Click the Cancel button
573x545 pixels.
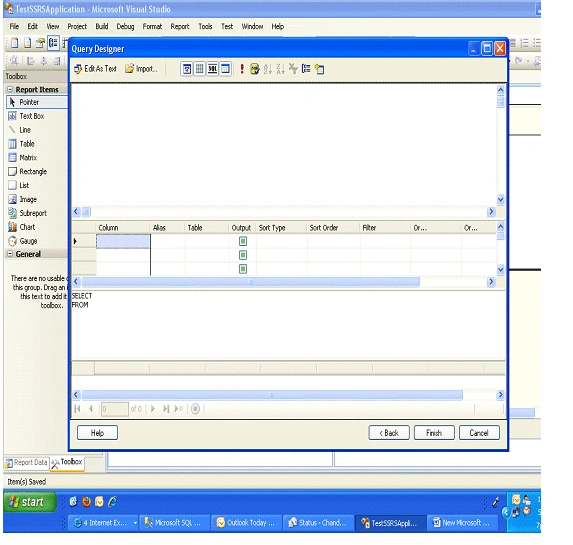(x=479, y=433)
